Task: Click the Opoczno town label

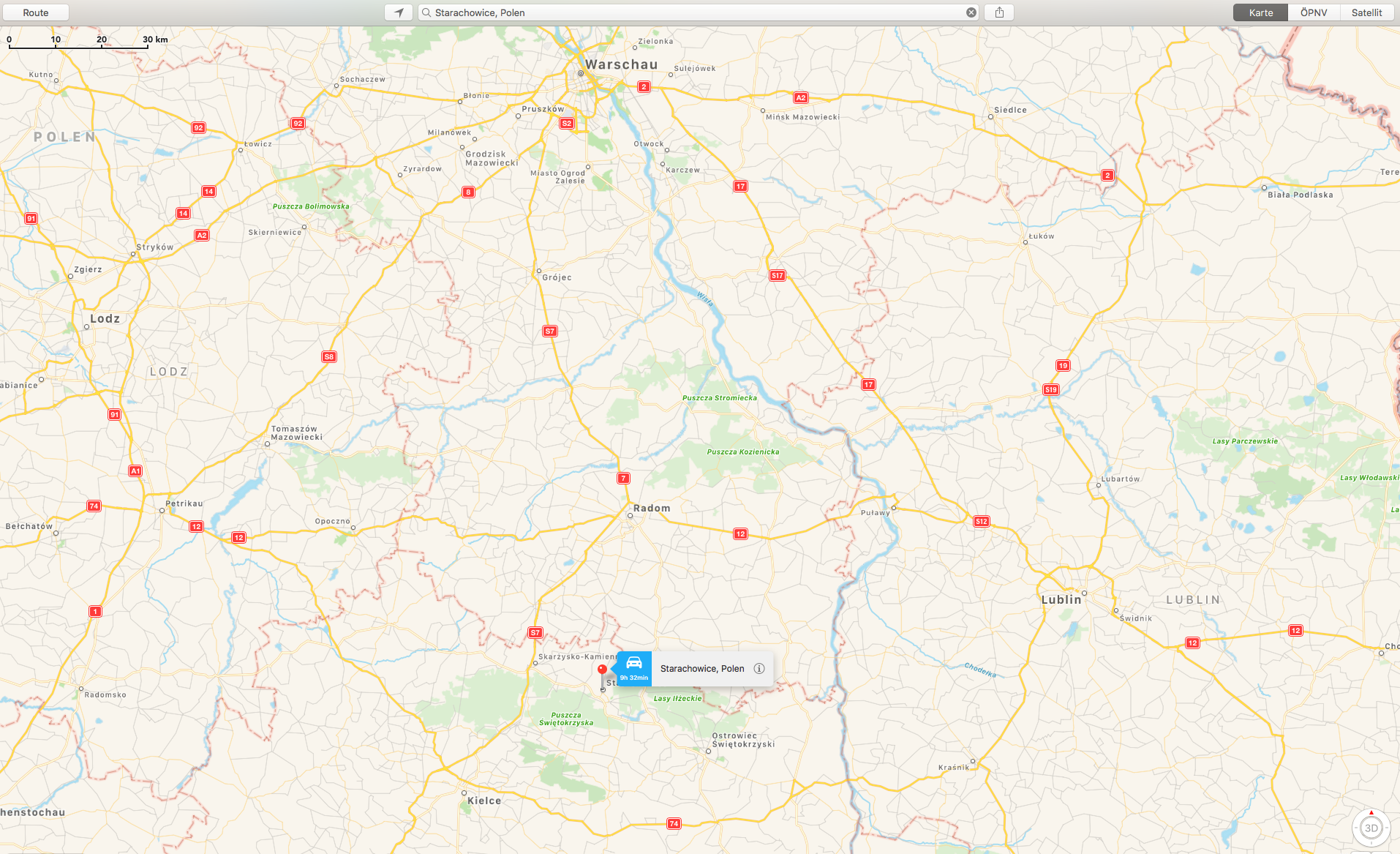Action: (332, 521)
